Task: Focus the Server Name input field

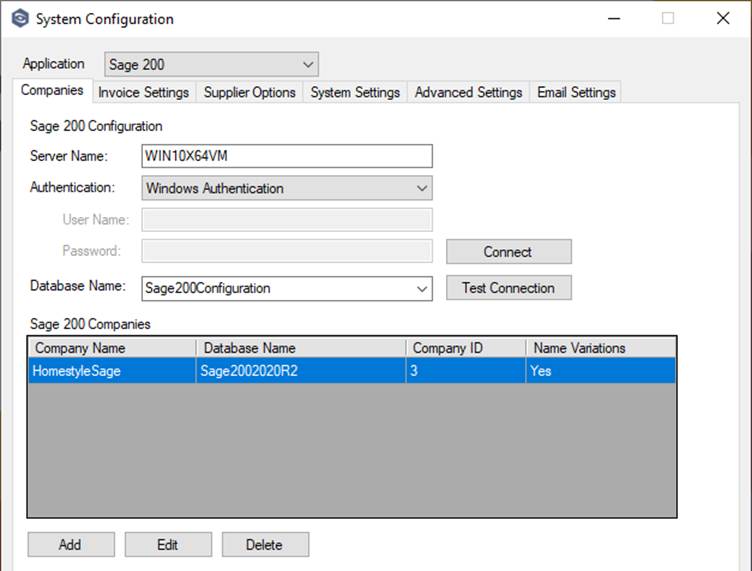Action: pos(287,156)
